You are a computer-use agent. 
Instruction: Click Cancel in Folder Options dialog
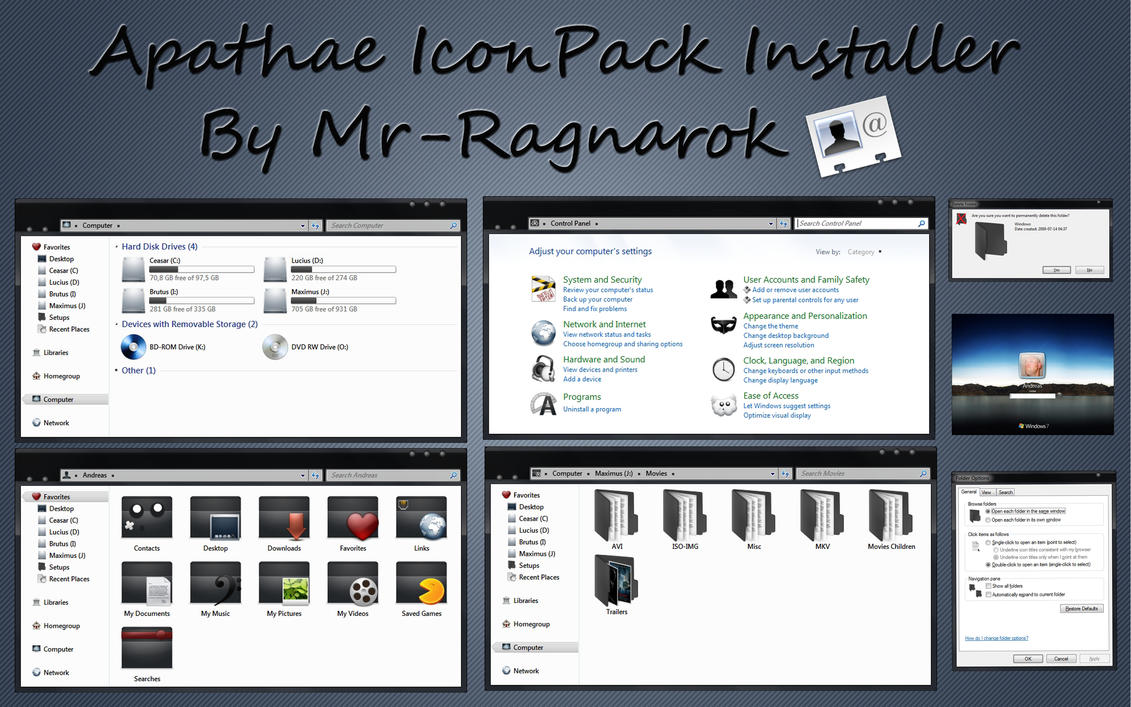(x=1061, y=659)
